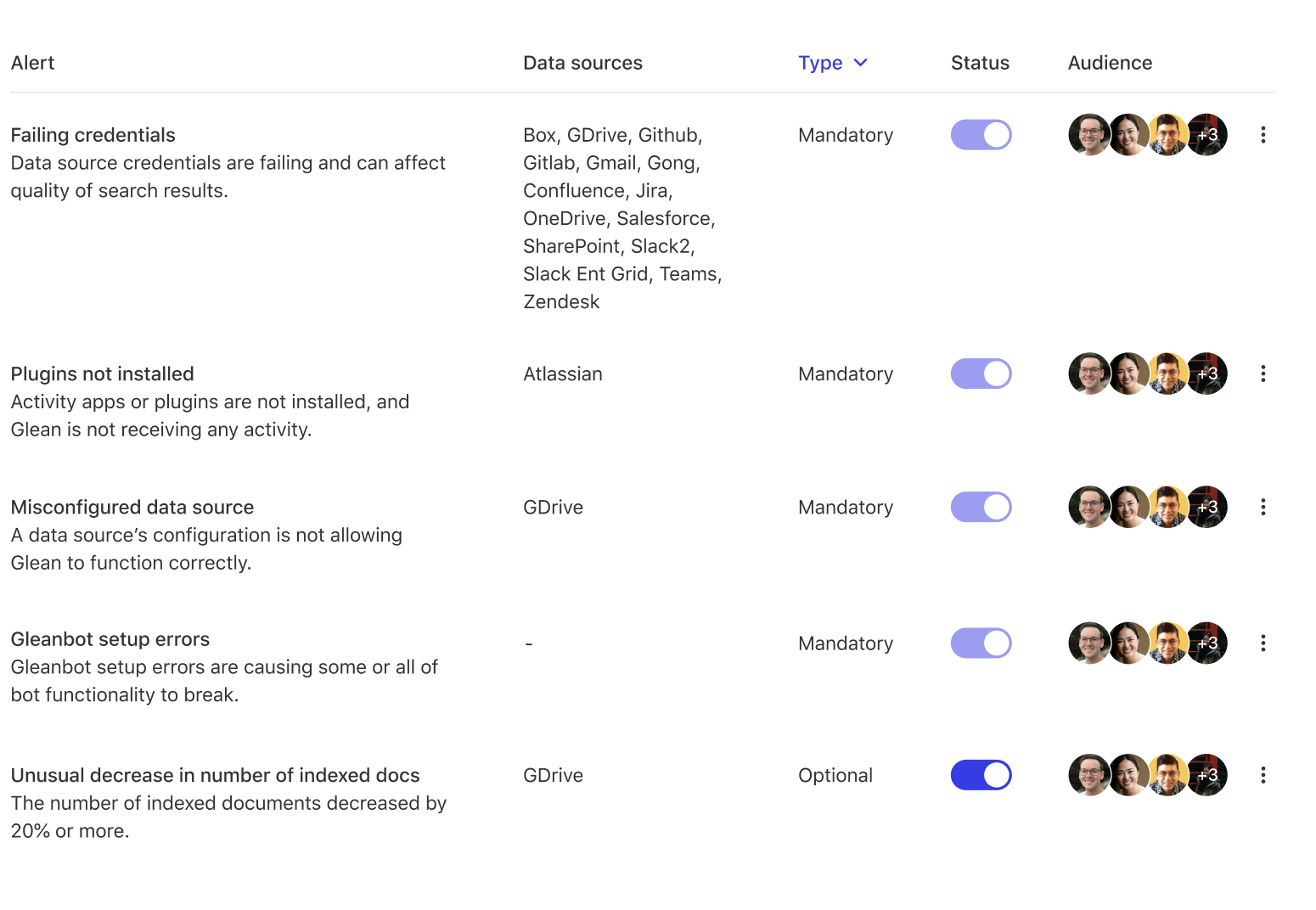Screen dimensions: 1316x910
Task: Open more options for Failing credentials alert
Action: tap(1263, 135)
